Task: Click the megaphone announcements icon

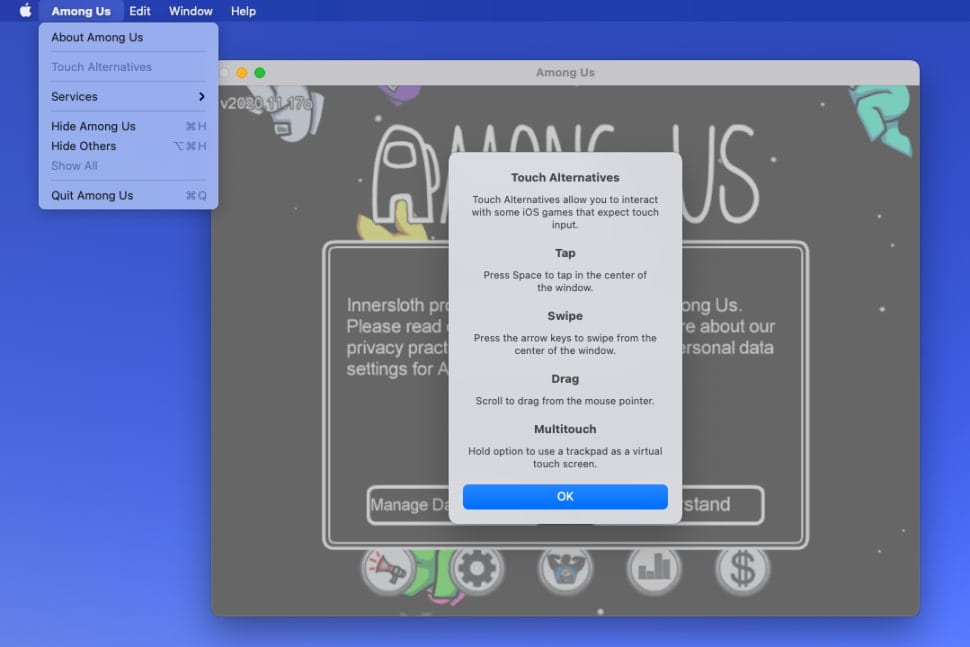Action: pos(388,568)
